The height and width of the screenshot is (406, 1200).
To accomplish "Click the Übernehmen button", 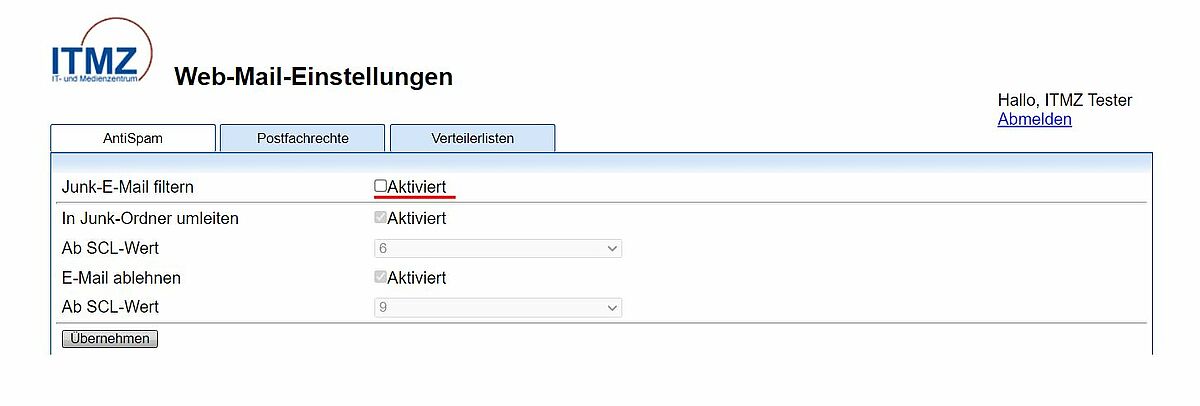I will click(110, 339).
